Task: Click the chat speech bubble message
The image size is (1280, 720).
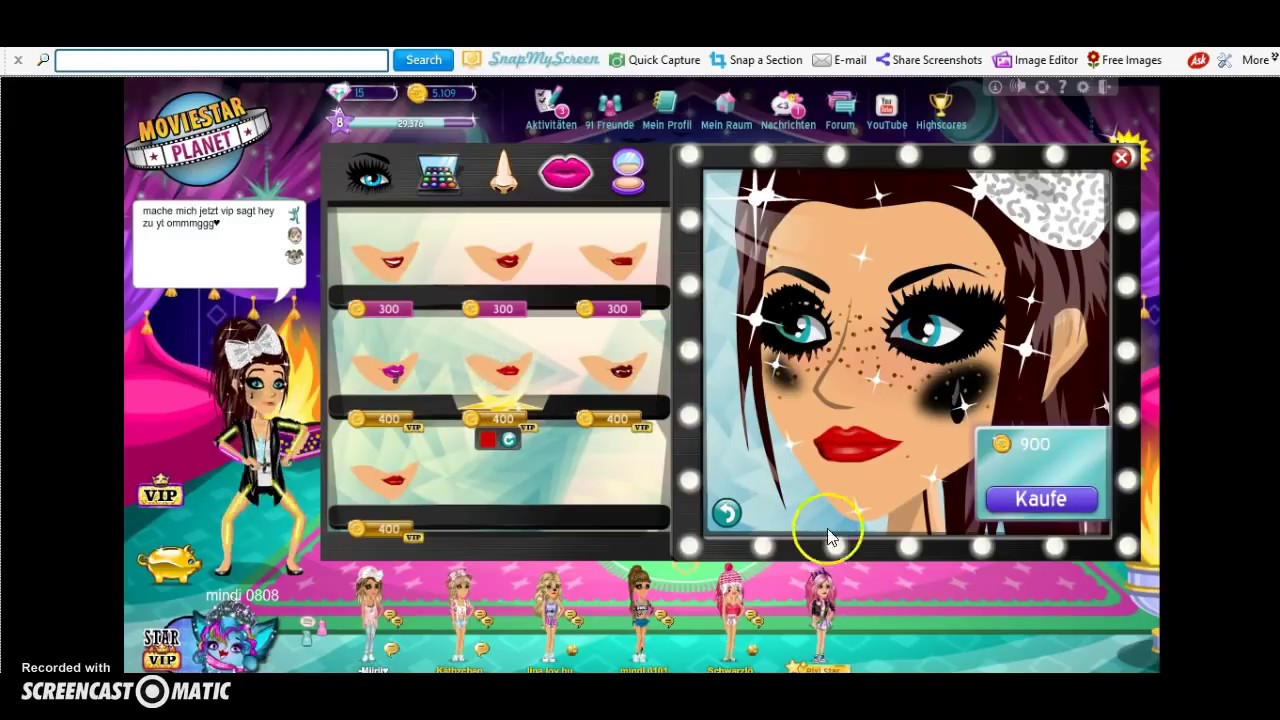Action: tap(218, 244)
